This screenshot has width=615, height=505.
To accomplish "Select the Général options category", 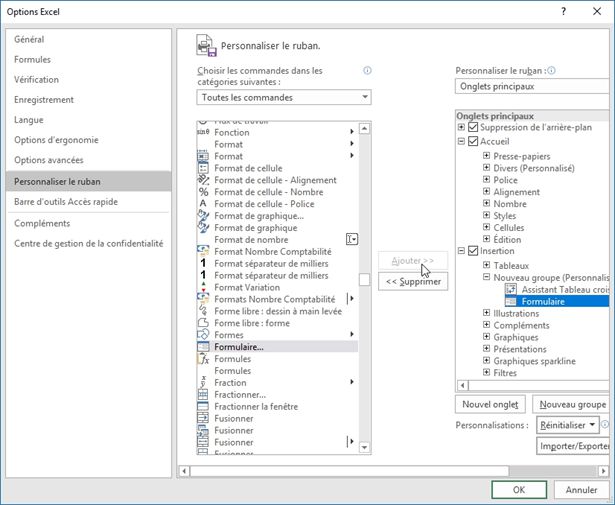I will 89,39.
